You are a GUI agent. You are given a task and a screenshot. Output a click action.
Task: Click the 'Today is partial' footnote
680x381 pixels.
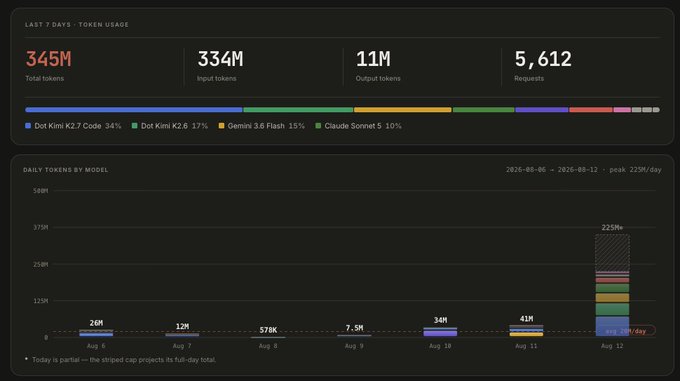121,360
